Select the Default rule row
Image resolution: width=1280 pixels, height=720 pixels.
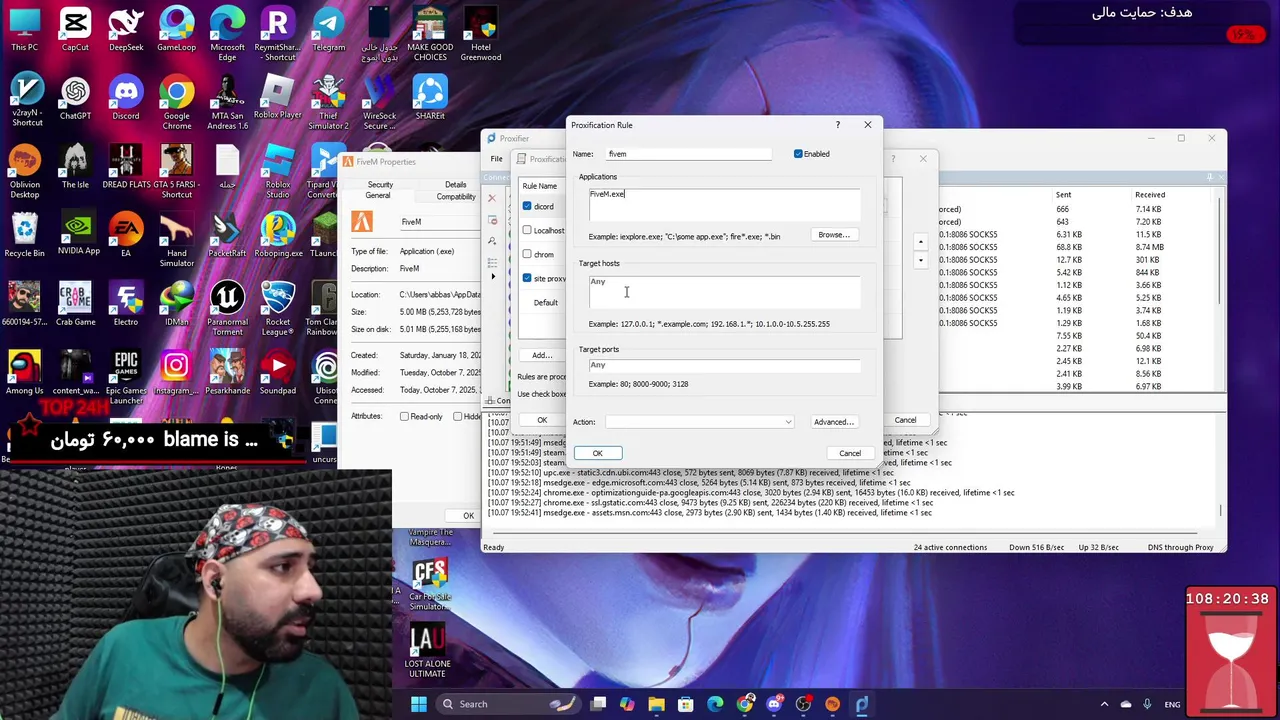pos(545,302)
